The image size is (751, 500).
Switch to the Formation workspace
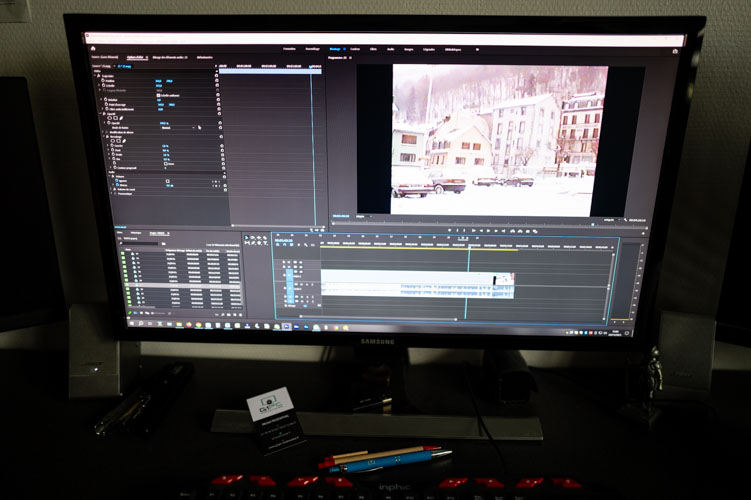(289, 49)
